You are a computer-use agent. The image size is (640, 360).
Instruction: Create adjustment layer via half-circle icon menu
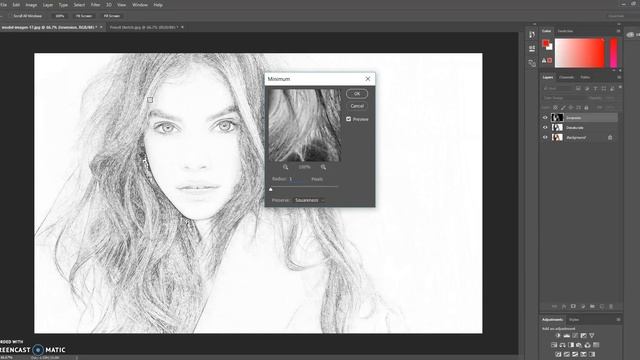point(583,306)
